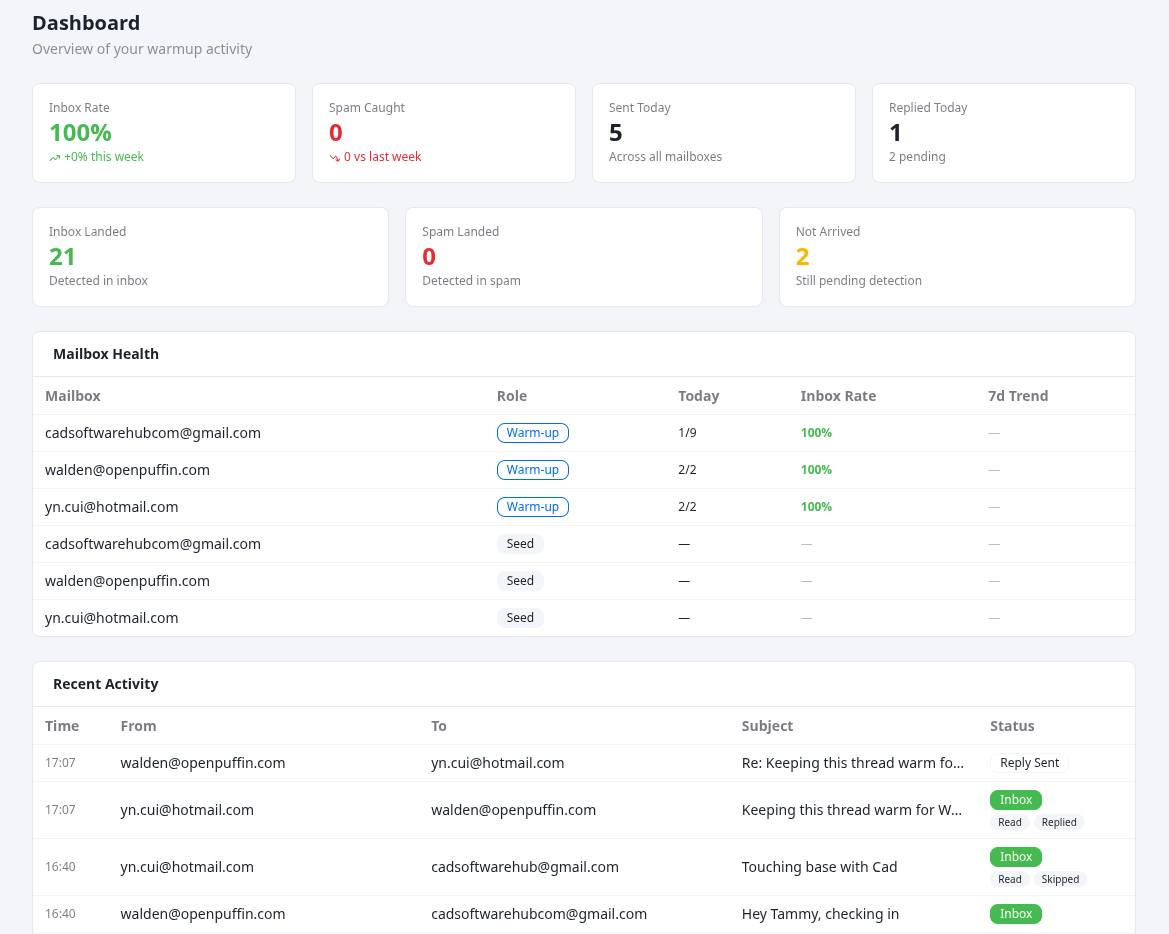Select the Not Arrived pending detection card

(956, 256)
